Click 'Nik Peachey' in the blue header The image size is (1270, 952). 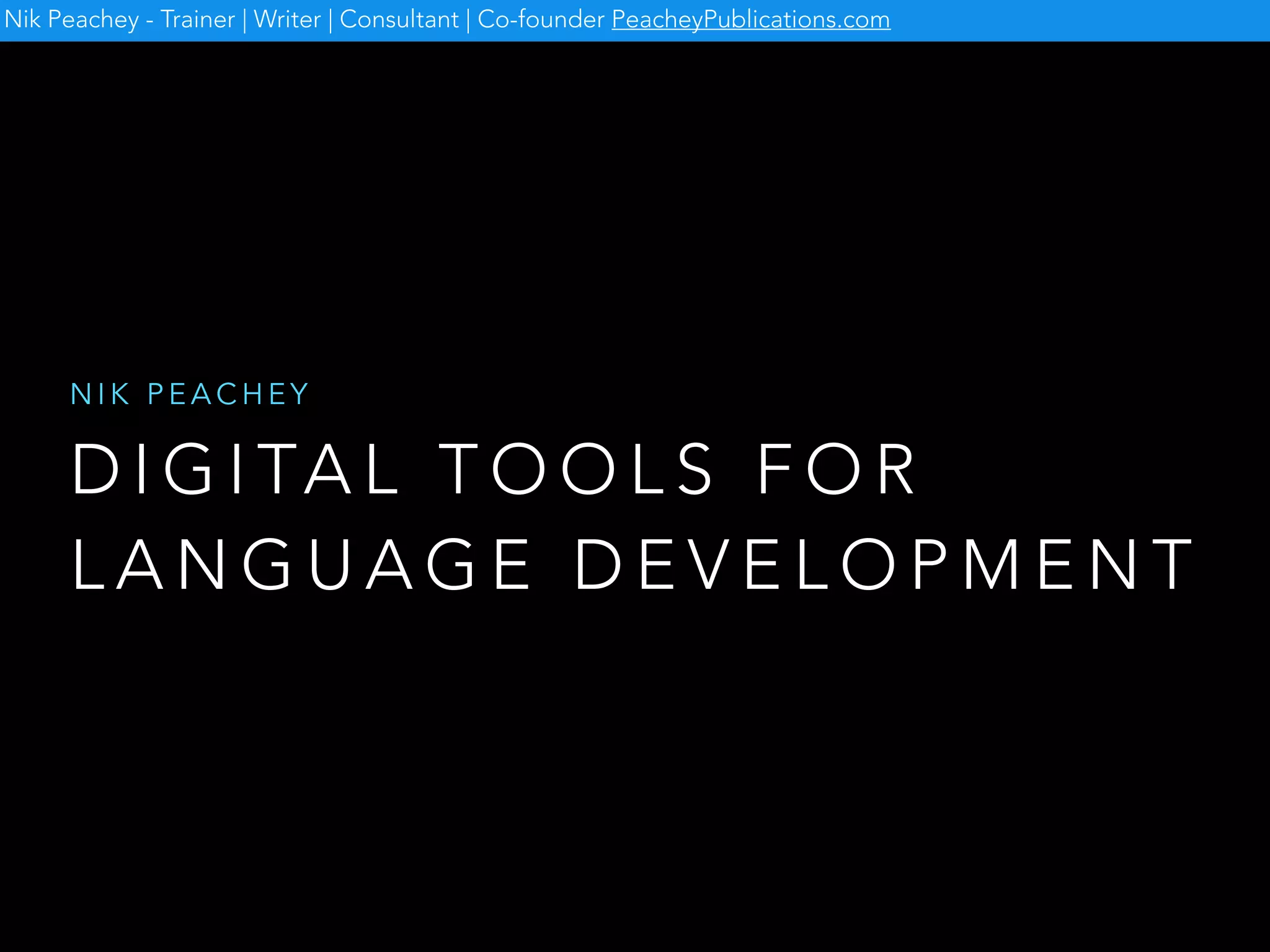(x=71, y=20)
